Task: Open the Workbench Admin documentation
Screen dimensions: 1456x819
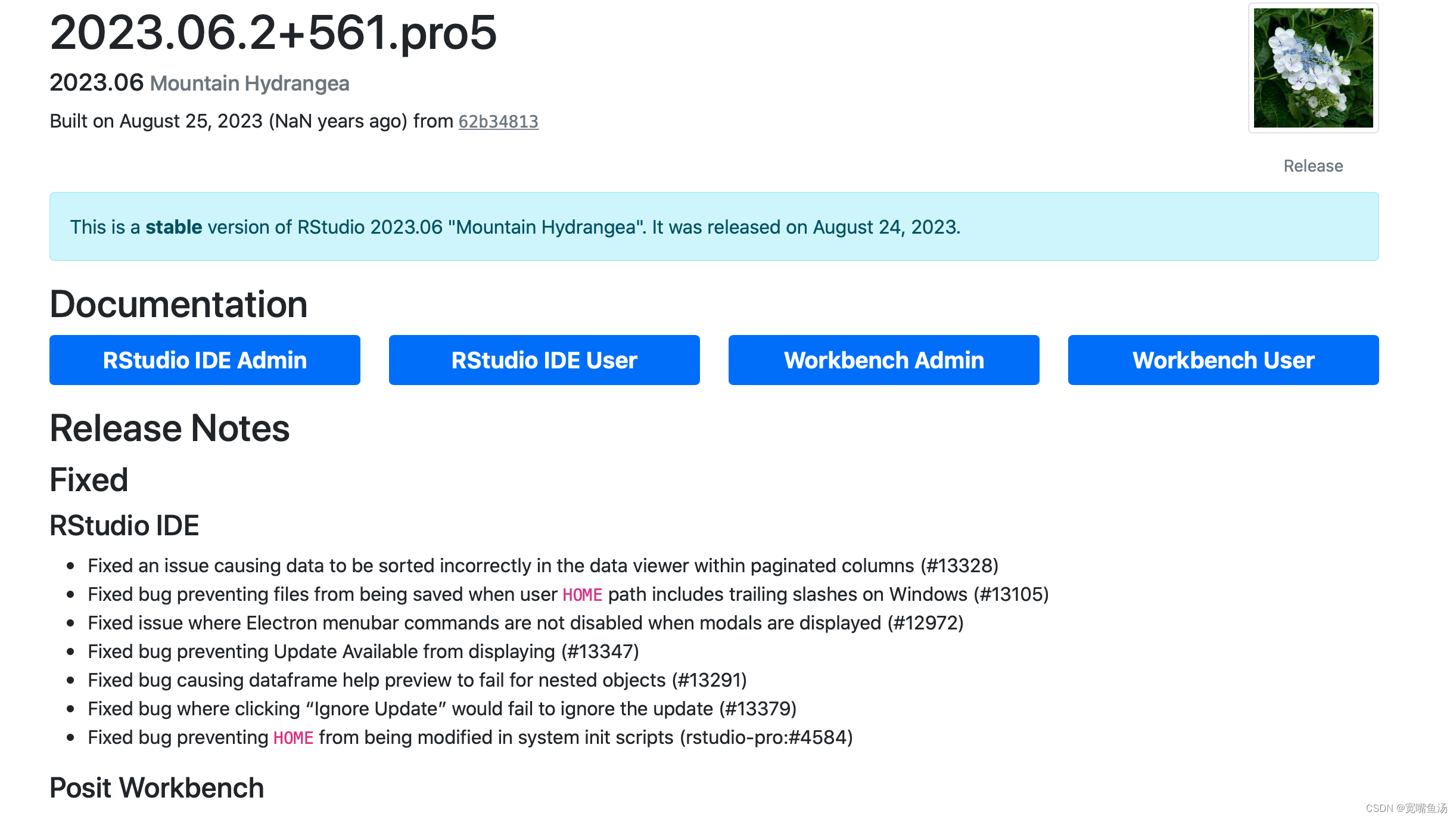Action: pos(883,360)
